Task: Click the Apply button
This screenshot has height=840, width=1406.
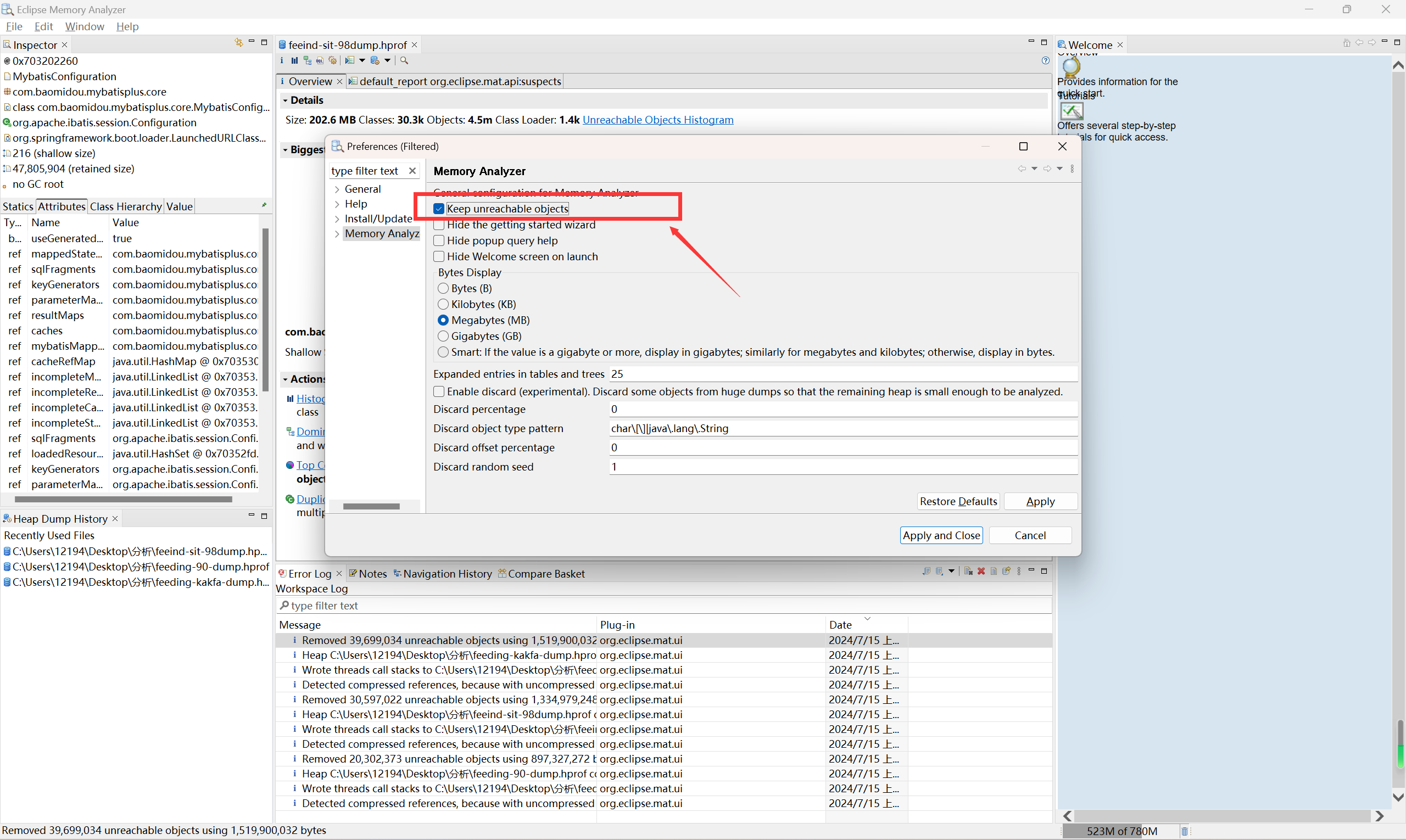Action: point(1040,501)
